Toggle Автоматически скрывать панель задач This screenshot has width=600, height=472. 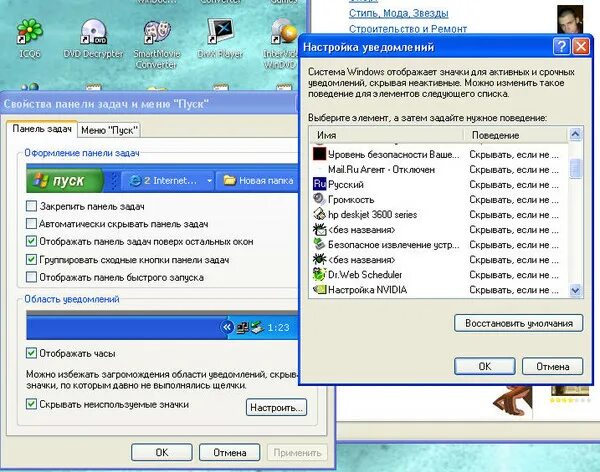click(x=31, y=224)
